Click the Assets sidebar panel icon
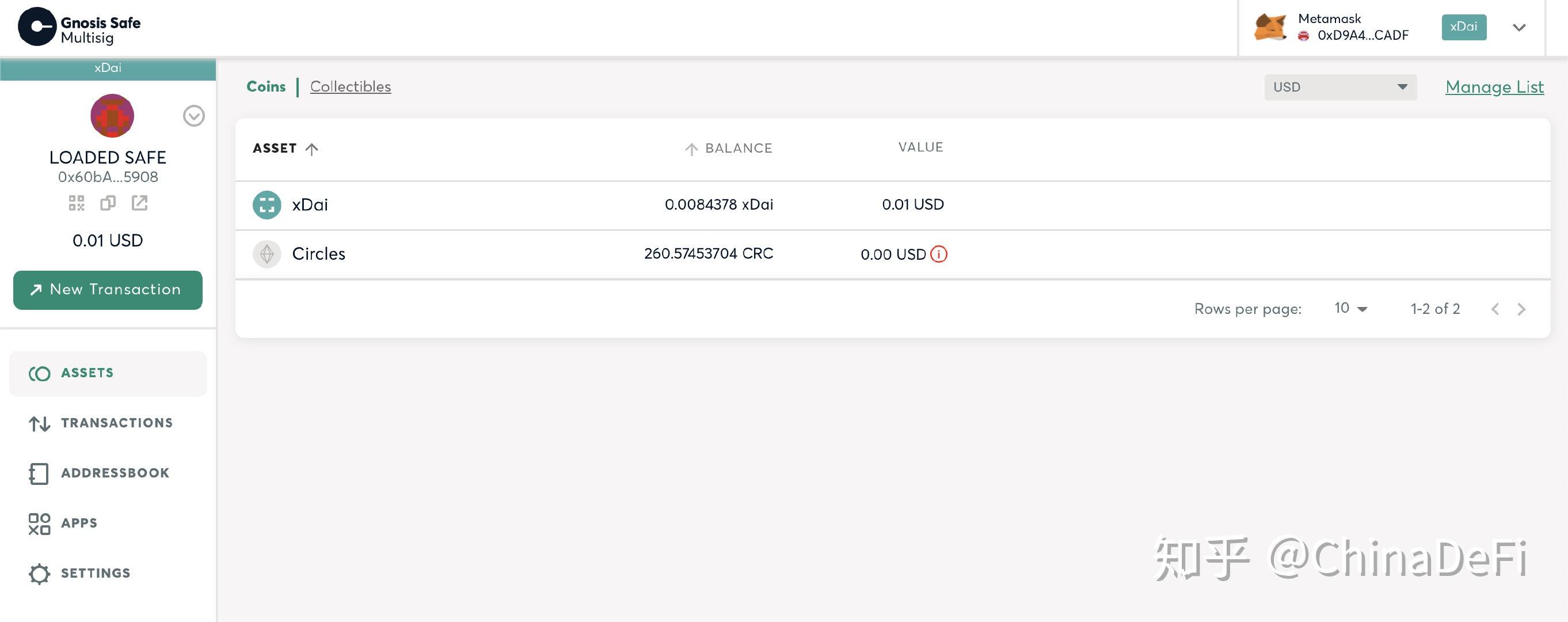Image resolution: width=1568 pixels, height=622 pixels. point(37,372)
